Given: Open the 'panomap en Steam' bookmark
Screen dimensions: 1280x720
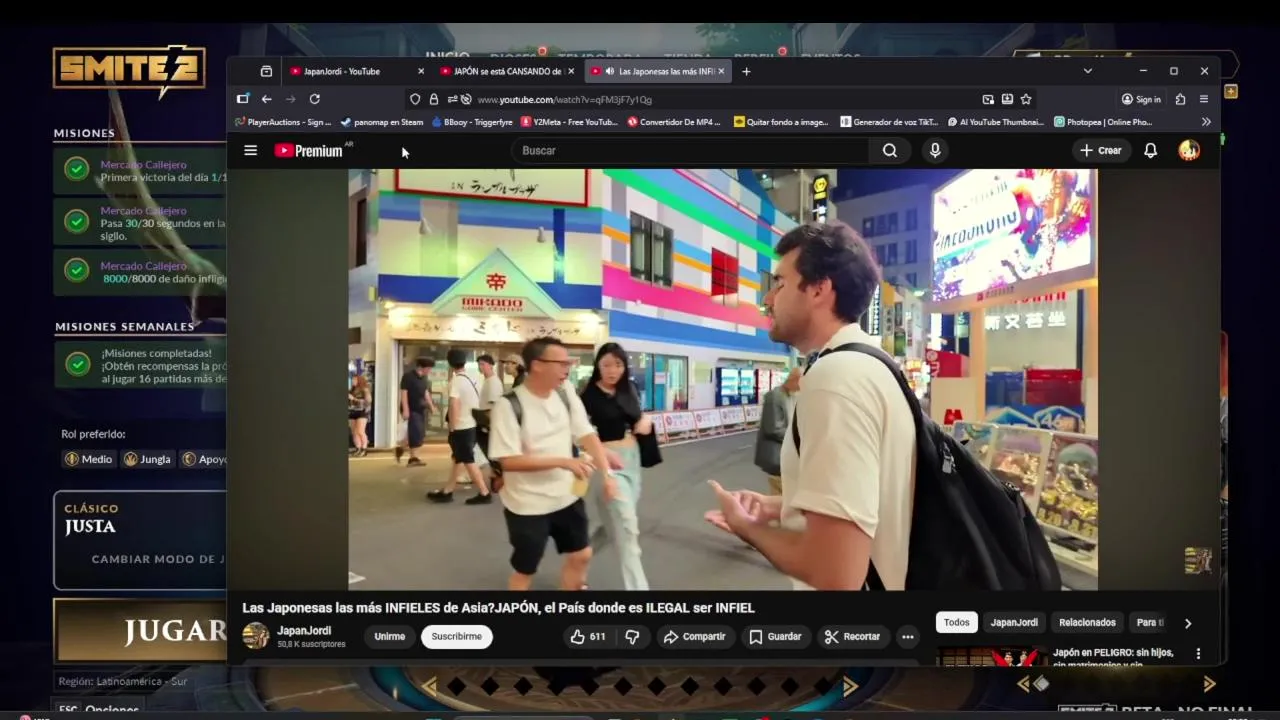Looking at the screenshot, I should coord(382,122).
